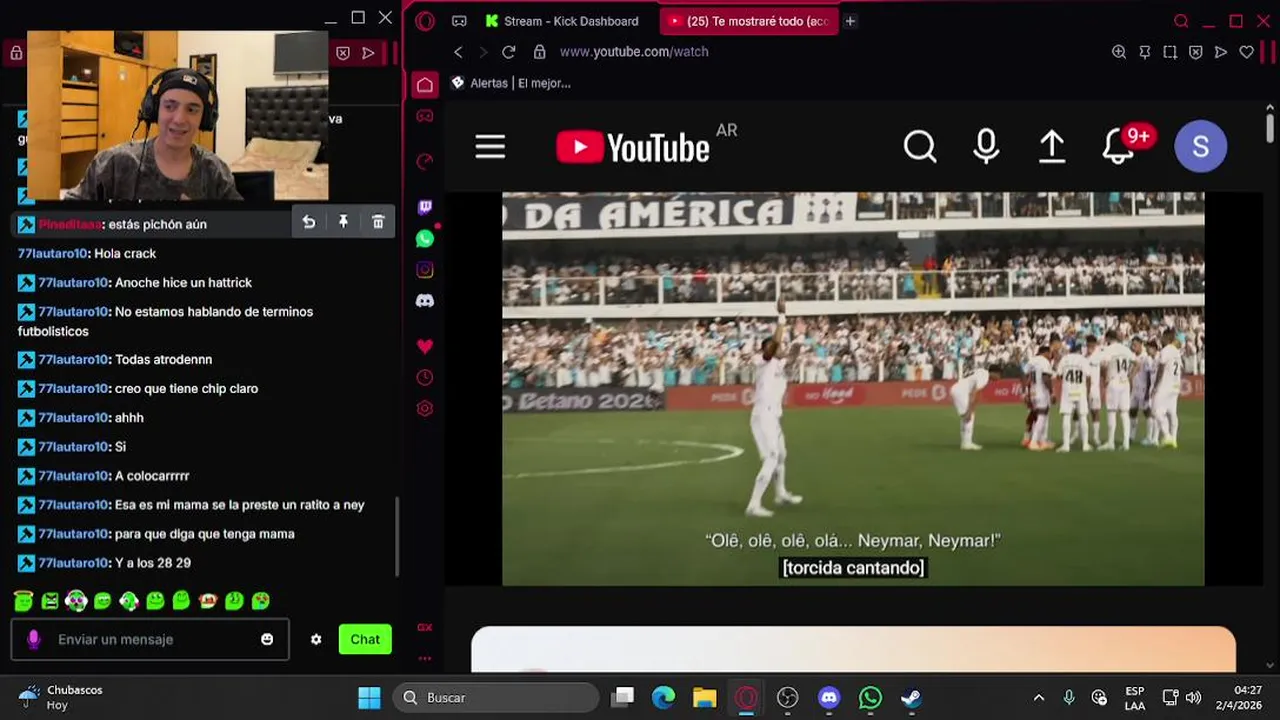This screenshot has width=1280, height=720.
Task: Click the taskbar Buscar search box
Action: coord(496,697)
